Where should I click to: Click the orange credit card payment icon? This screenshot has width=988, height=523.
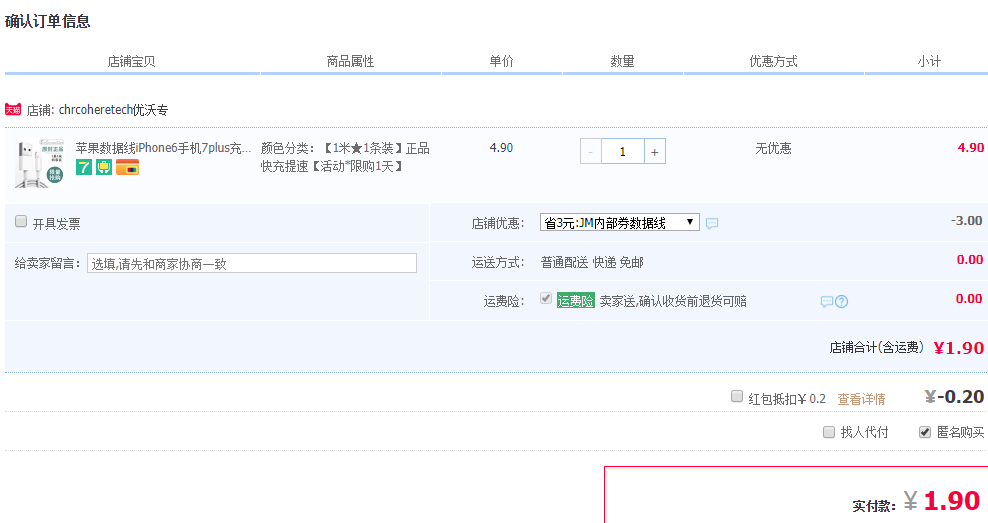pos(127,167)
